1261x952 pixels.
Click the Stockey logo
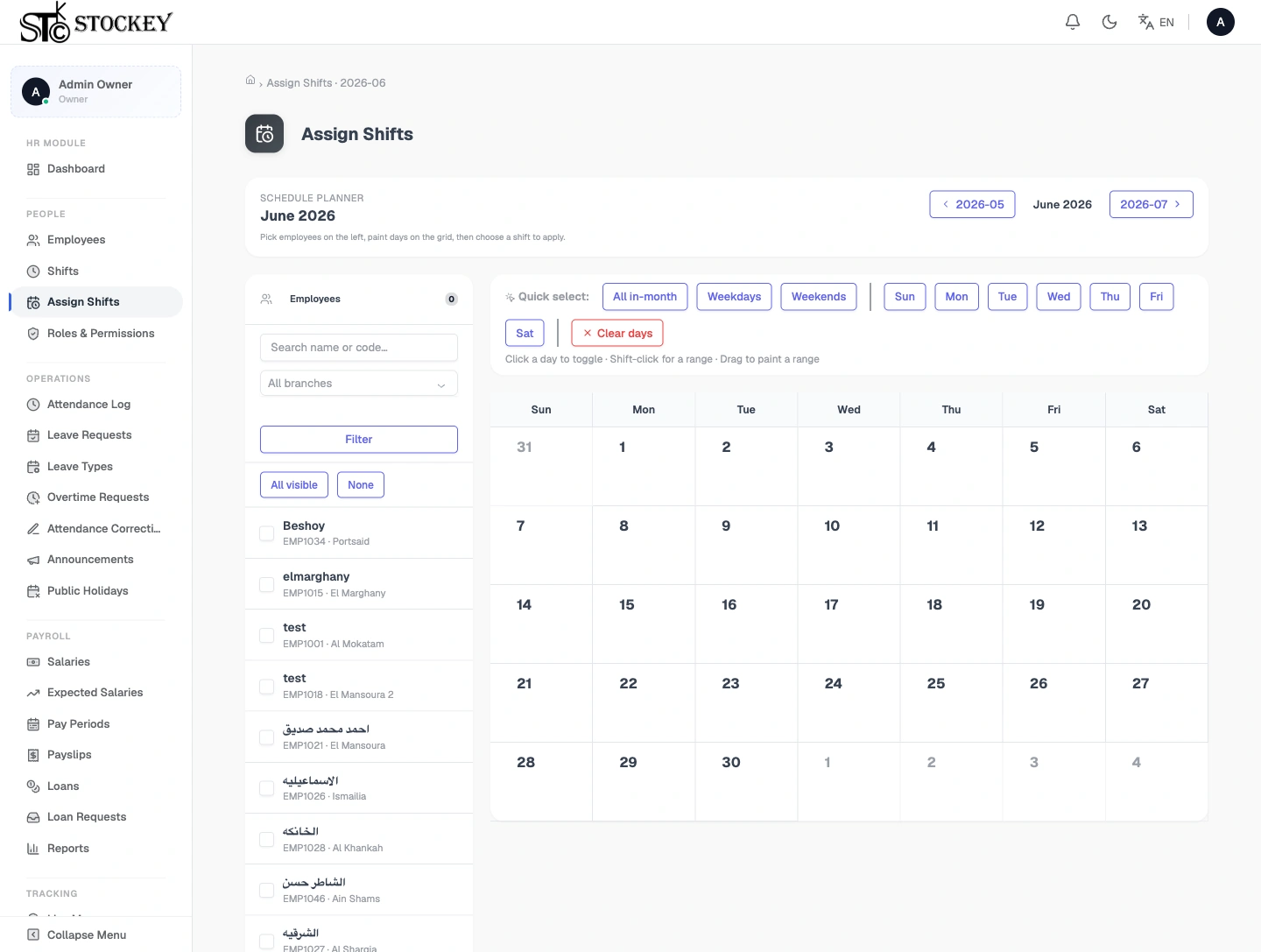95,22
